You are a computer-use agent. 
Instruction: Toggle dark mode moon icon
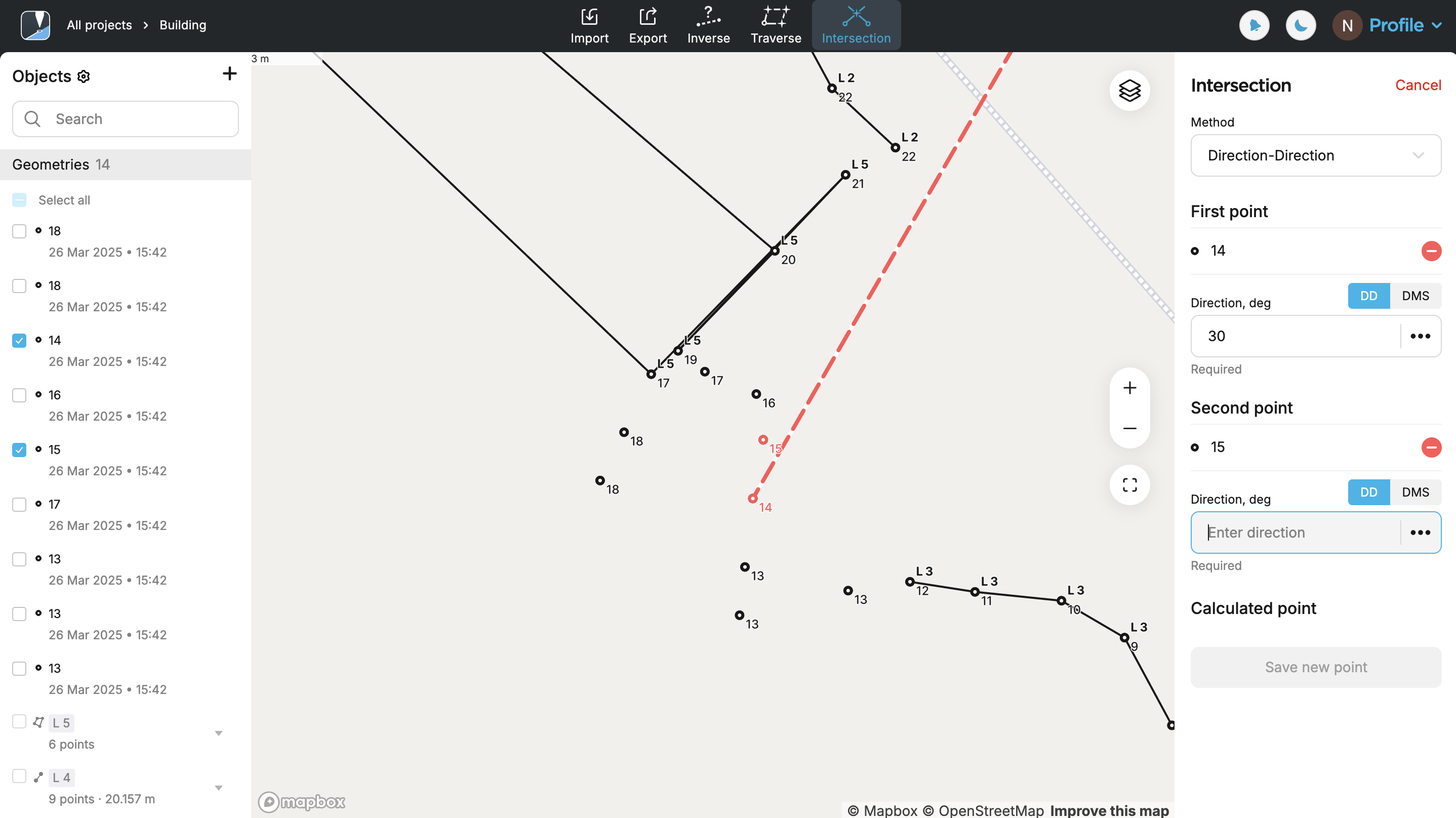point(1301,25)
